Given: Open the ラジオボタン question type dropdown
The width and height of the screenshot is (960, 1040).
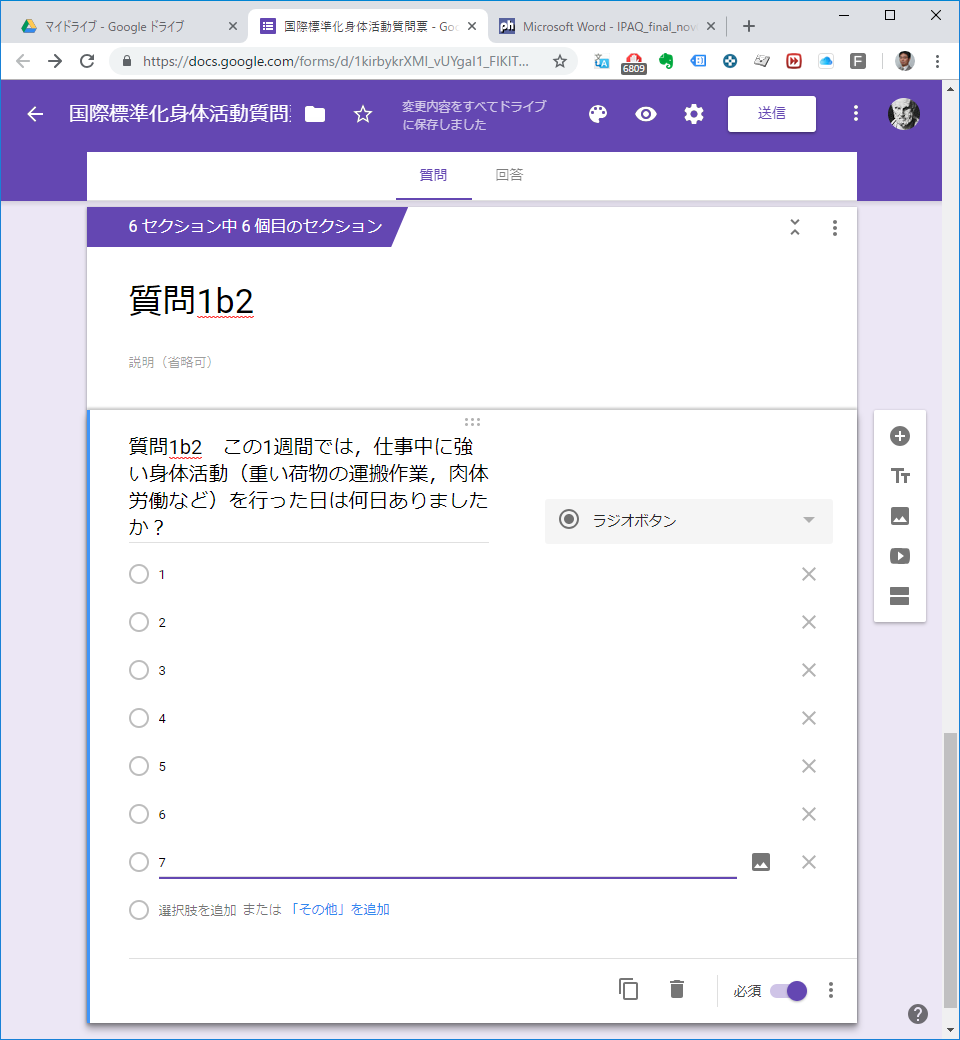Looking at the screenshot, I should [688, 520].
